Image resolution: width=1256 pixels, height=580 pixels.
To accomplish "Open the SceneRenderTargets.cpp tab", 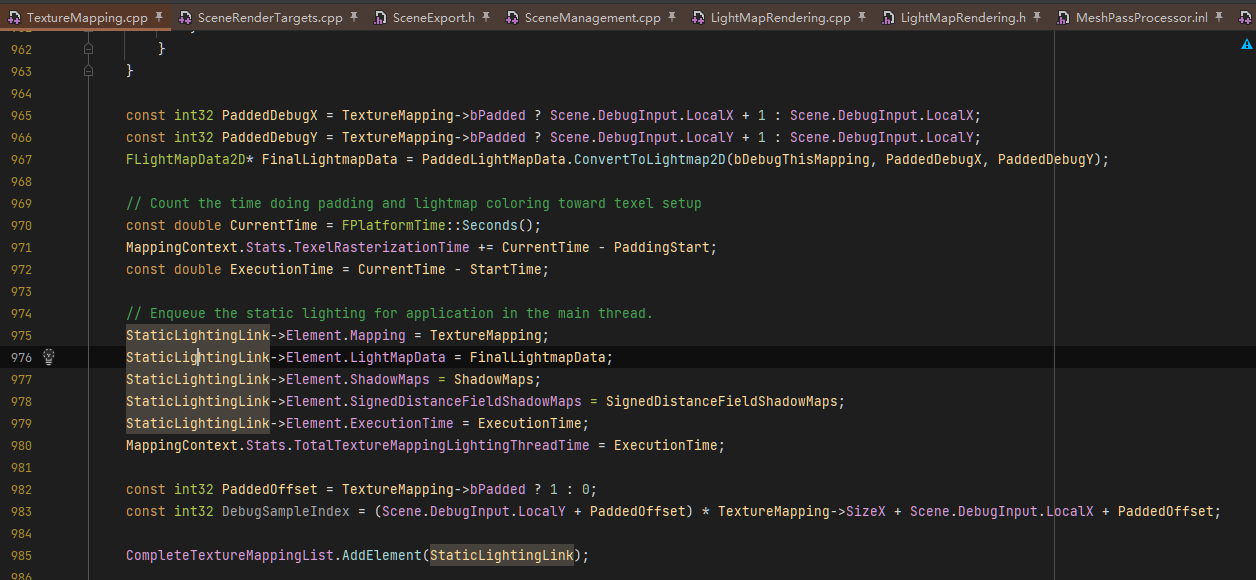I will pos(270,18).
